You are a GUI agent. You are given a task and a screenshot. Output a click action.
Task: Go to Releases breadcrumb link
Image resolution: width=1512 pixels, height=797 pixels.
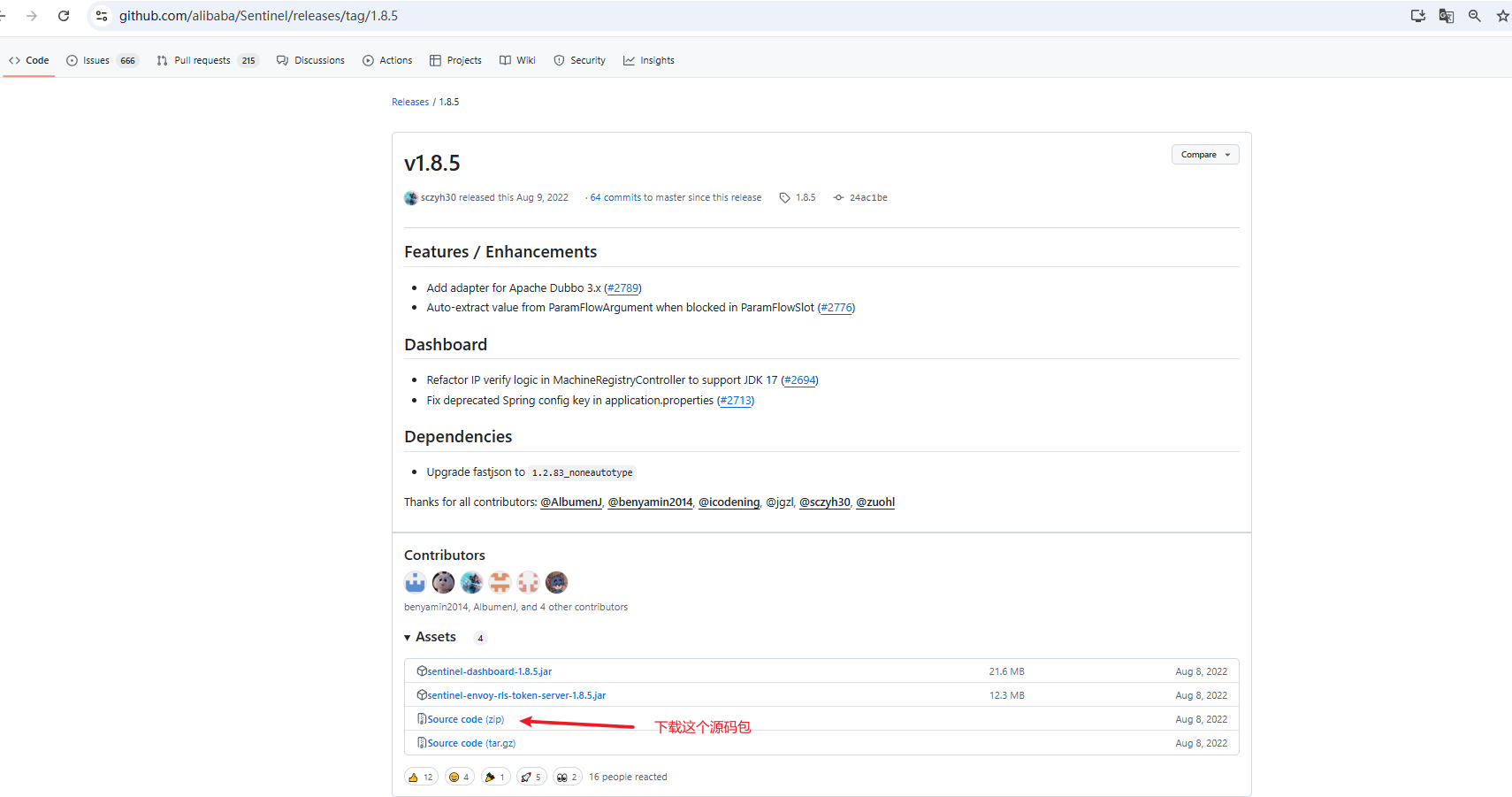pos(410,102)
